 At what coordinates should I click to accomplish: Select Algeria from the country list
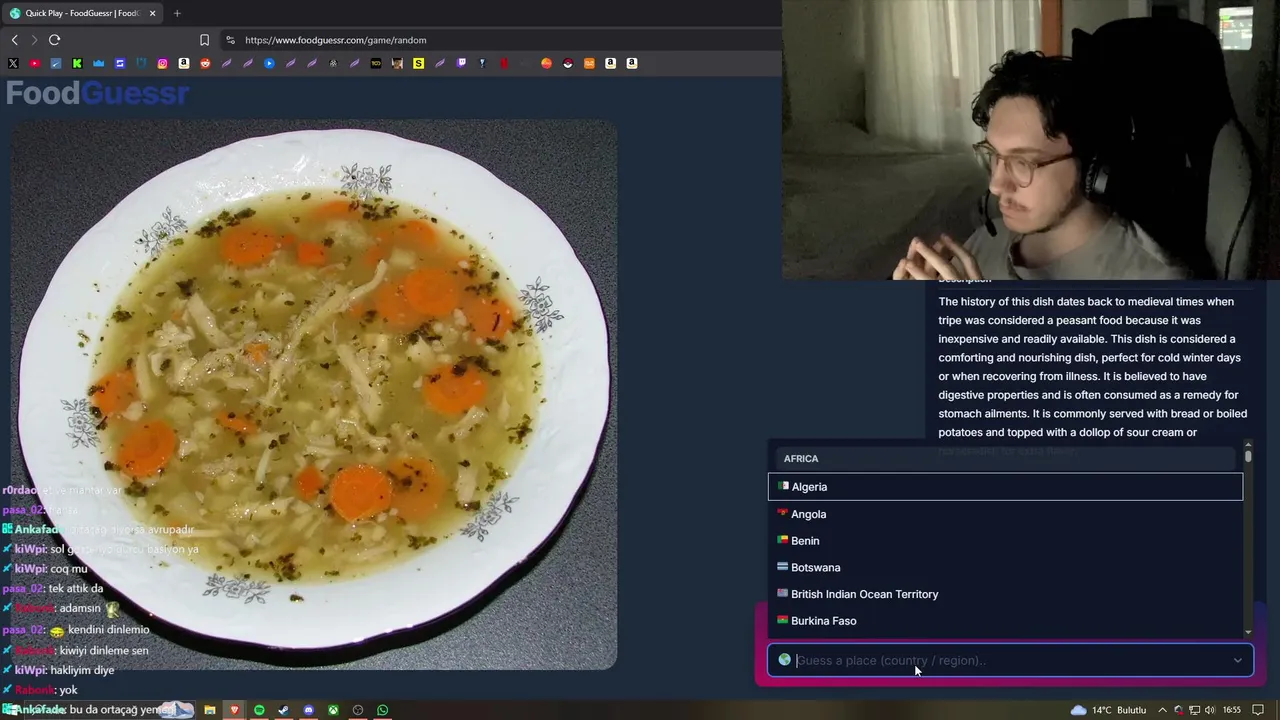pos(1005,487)
